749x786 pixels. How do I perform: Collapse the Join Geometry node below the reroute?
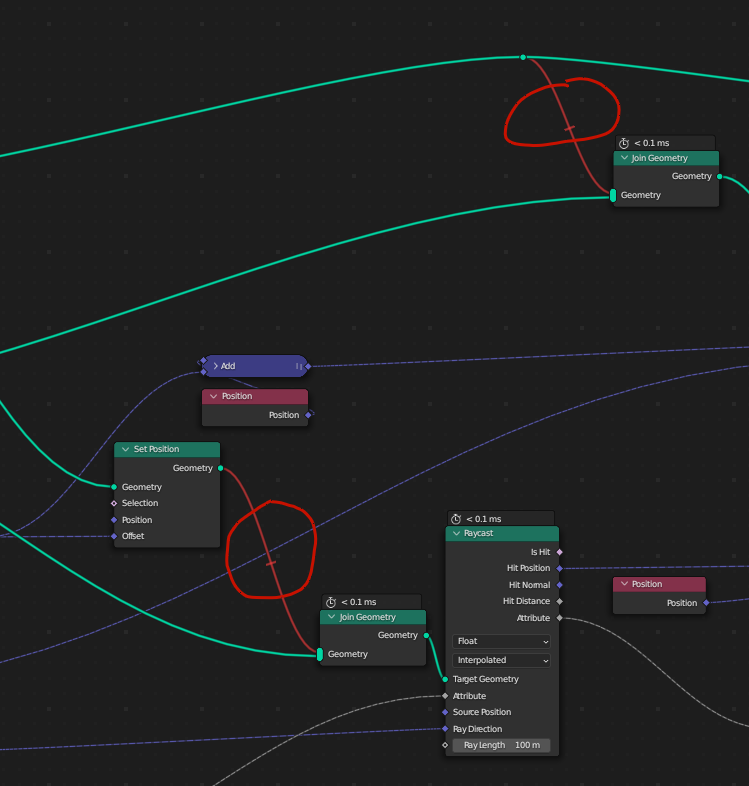tap(624, 158)
